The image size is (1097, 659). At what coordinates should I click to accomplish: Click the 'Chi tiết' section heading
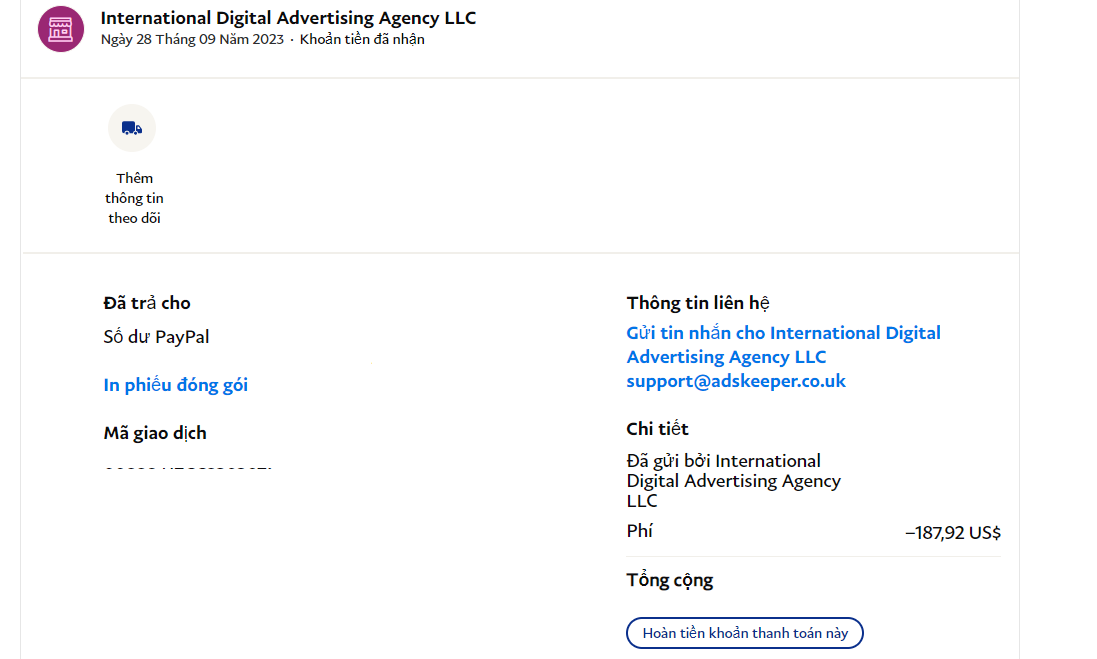tap(657, 429)
